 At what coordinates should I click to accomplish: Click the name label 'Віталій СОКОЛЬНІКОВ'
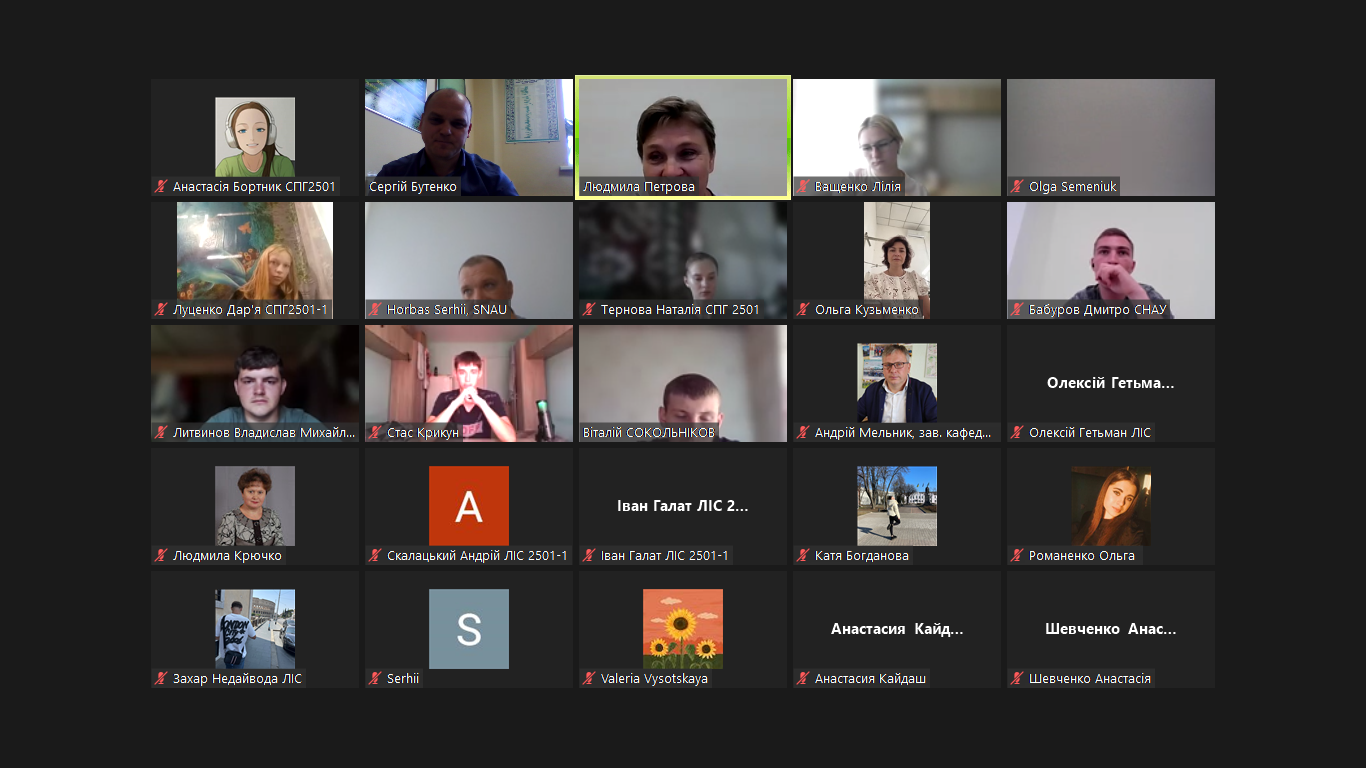649,433
